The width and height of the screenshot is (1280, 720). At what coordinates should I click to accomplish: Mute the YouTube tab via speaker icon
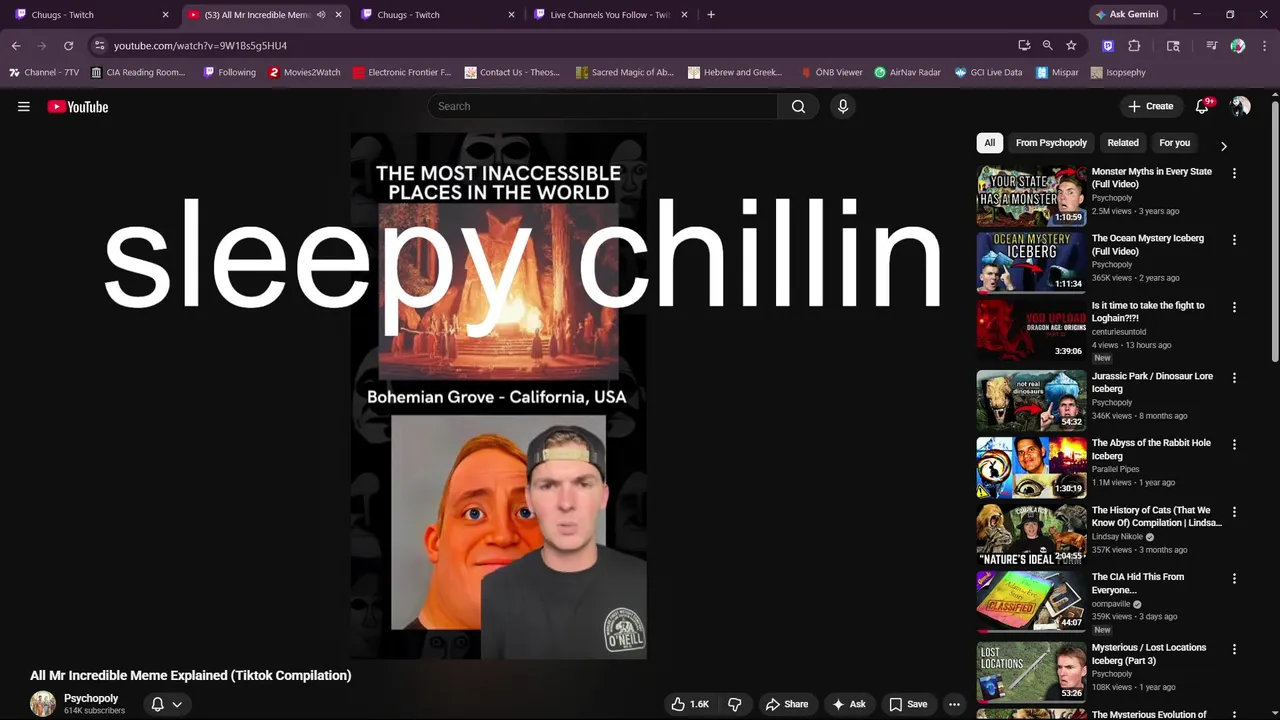coord(321,15)
